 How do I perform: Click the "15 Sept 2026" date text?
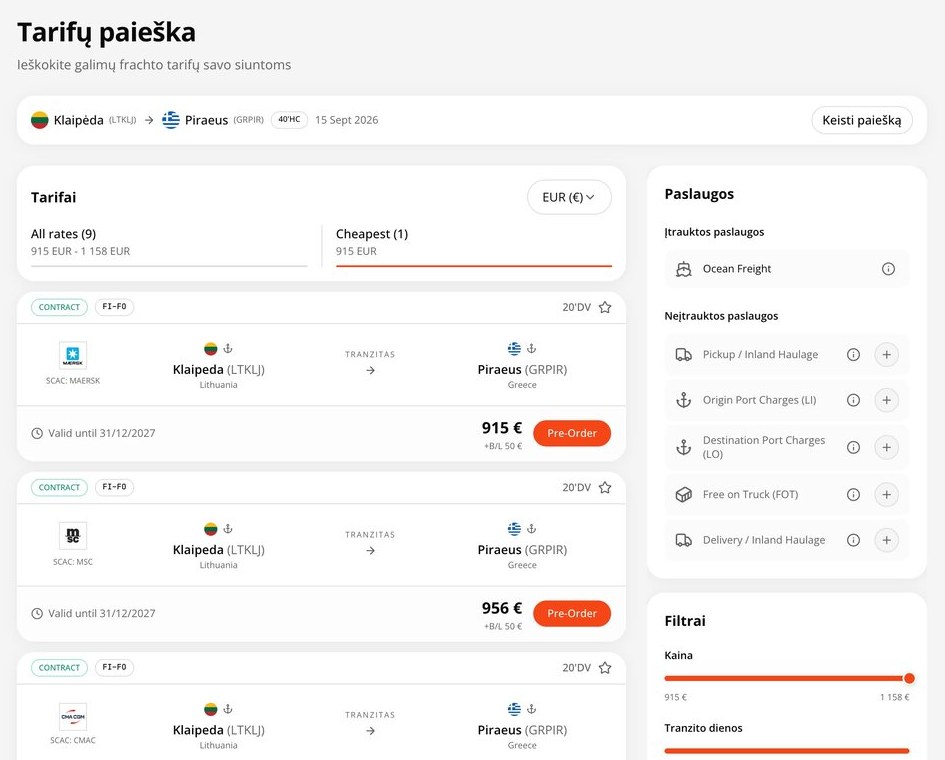pos(347,120)
